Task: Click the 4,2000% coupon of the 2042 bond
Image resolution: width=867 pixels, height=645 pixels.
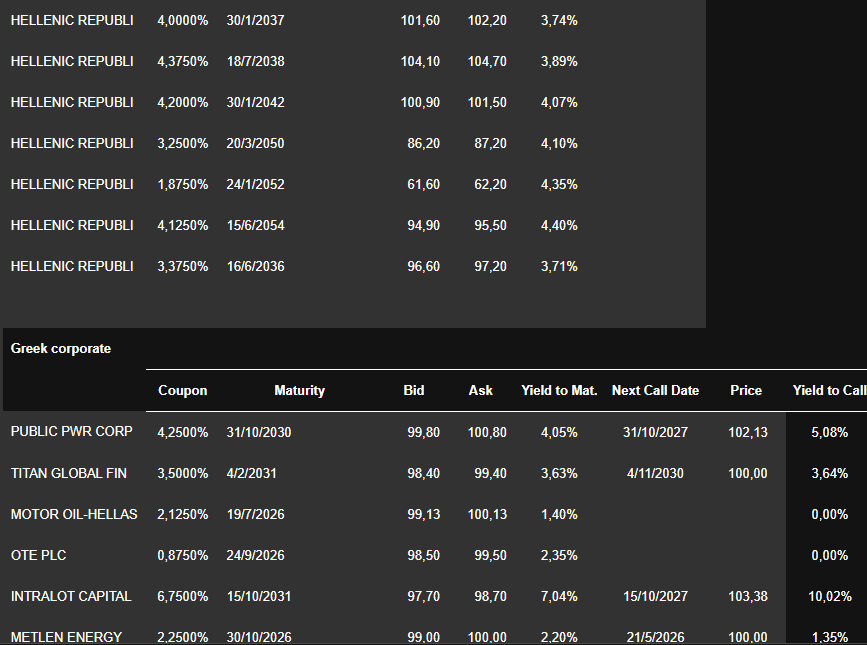Action: (x=182, y=103)
